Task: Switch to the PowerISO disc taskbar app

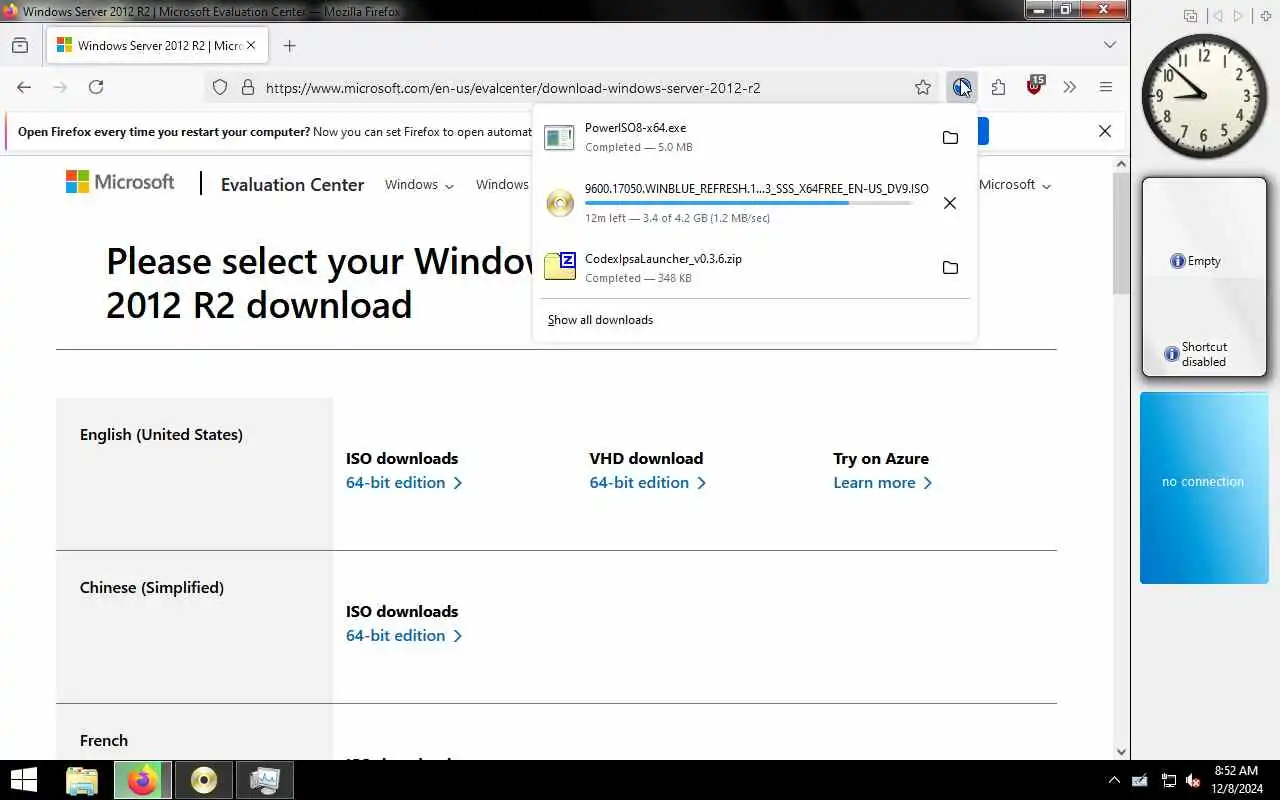Action: 204,780
